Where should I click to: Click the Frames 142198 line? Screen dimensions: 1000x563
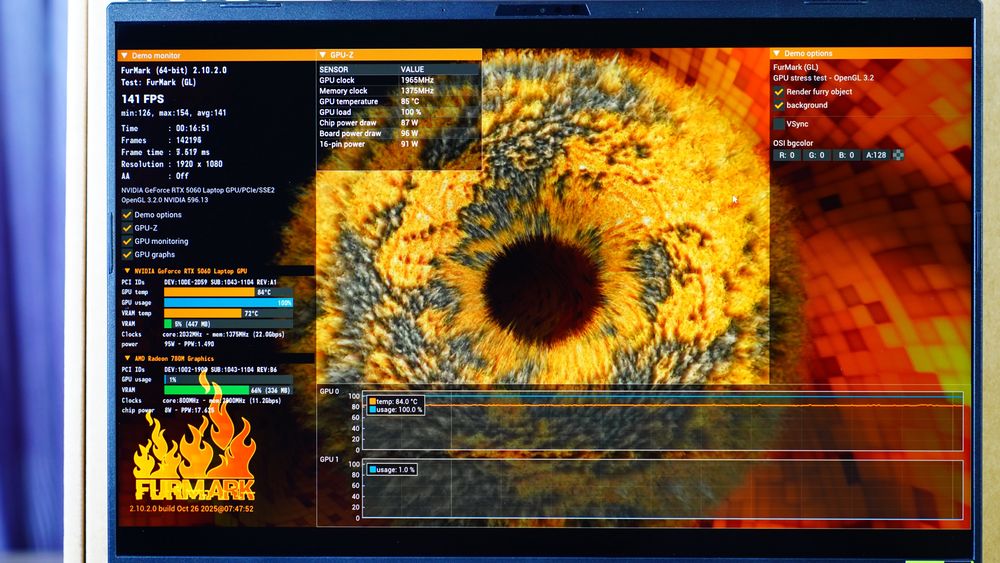[x=161, y=140]
